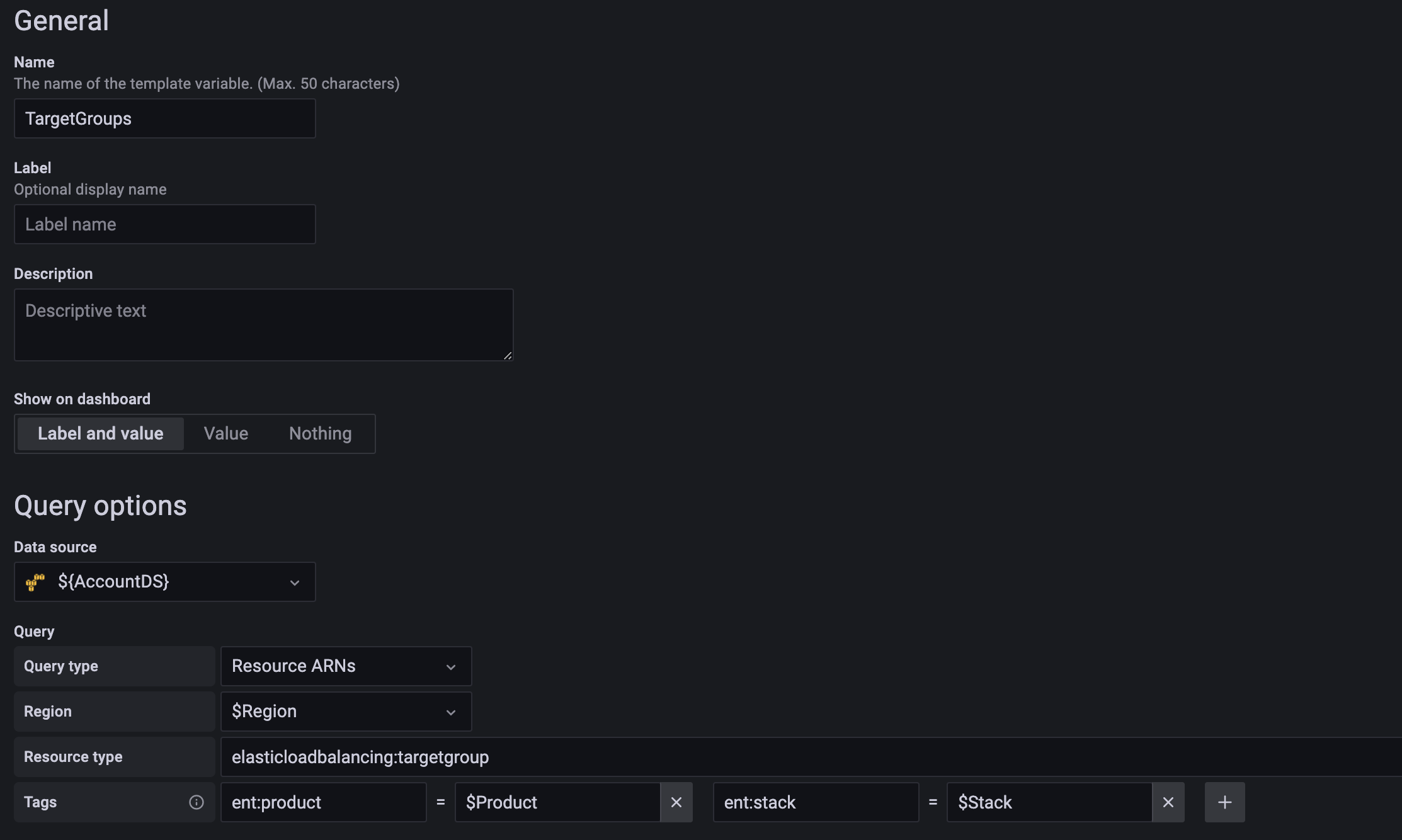This screenshot has height=840, width=1402.
Task: Select Nothing under Show on dashboard
Action: pyautogui.click(x=320, y=433)
